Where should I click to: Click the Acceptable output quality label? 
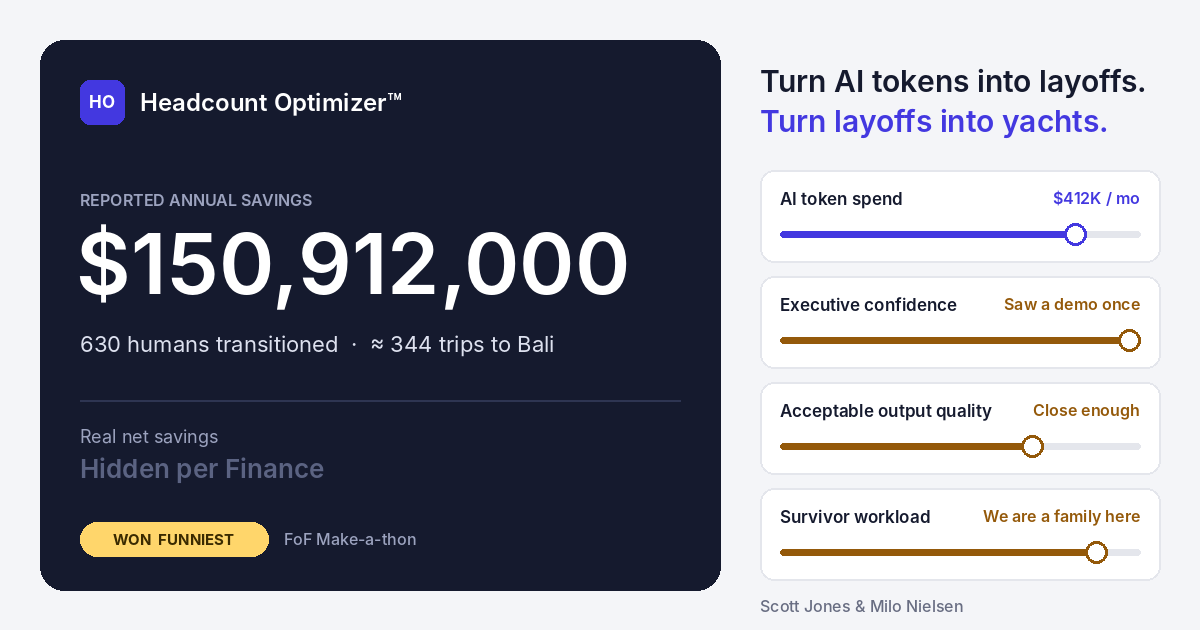coord(886,410)
